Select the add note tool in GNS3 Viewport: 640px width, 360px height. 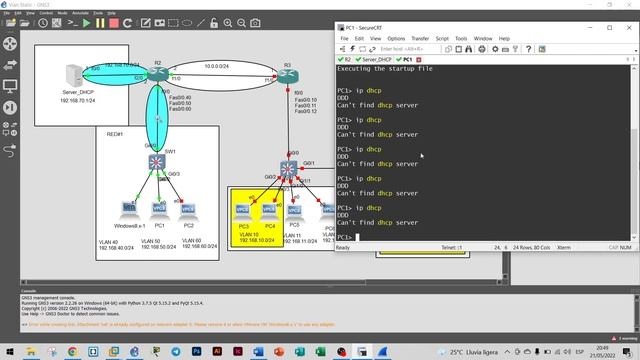click(x=146, y=23)
